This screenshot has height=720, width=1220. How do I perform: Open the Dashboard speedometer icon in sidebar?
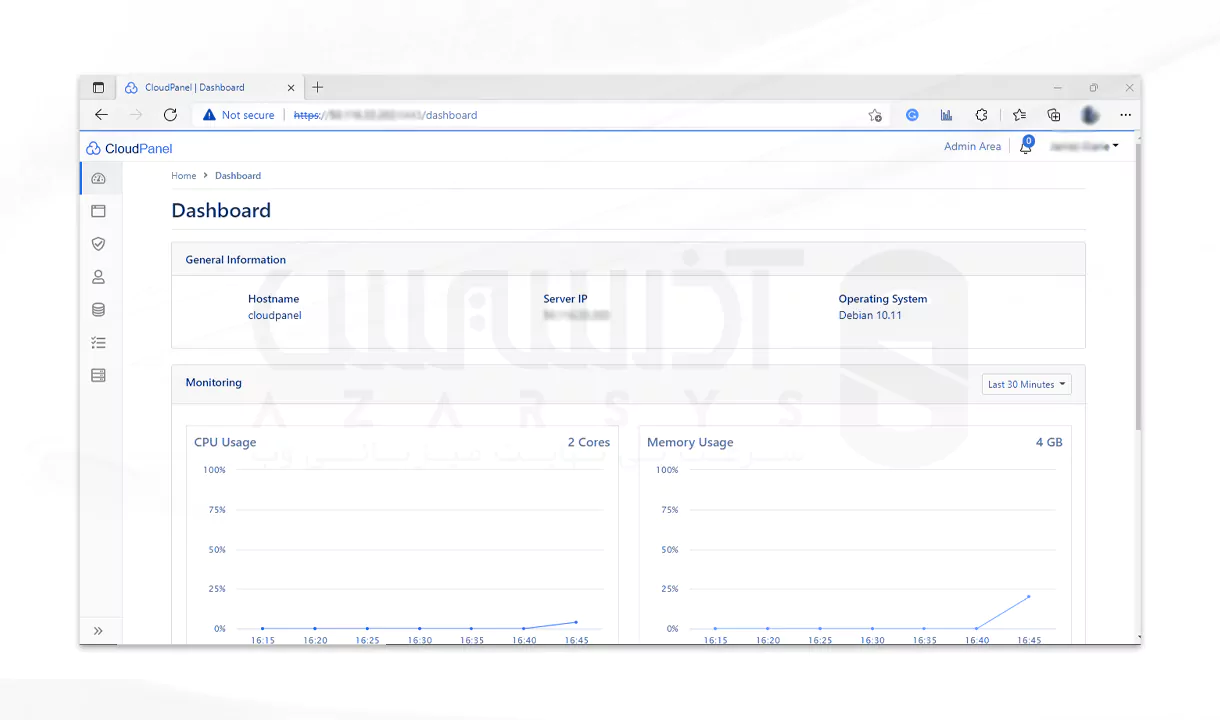(x=98, y=178)
